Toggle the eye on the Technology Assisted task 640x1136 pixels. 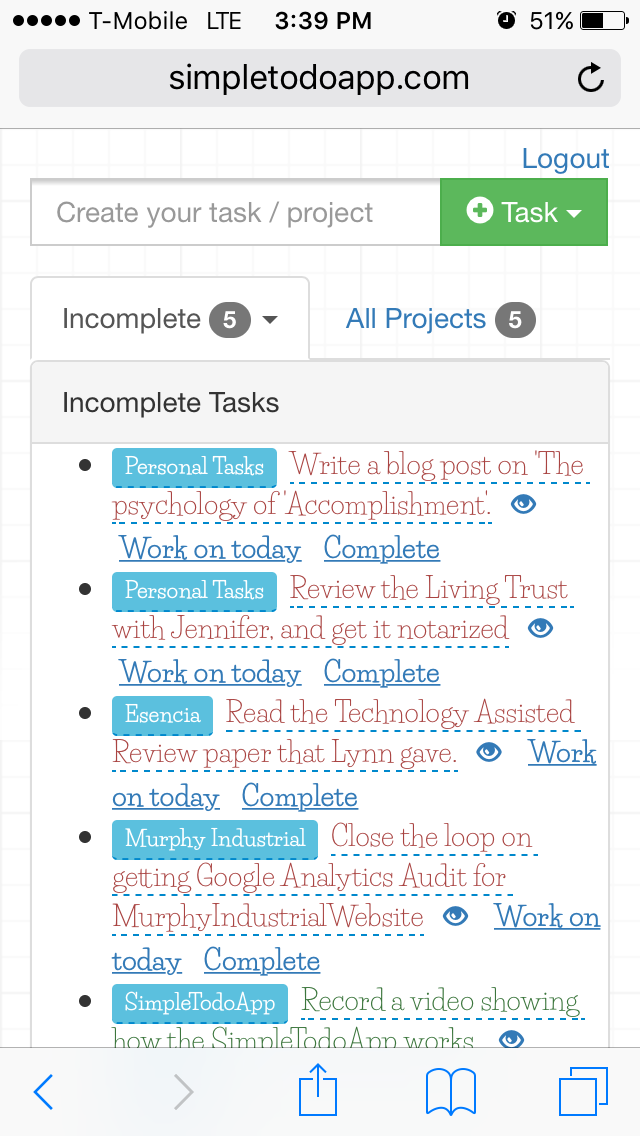coord(488,751)
